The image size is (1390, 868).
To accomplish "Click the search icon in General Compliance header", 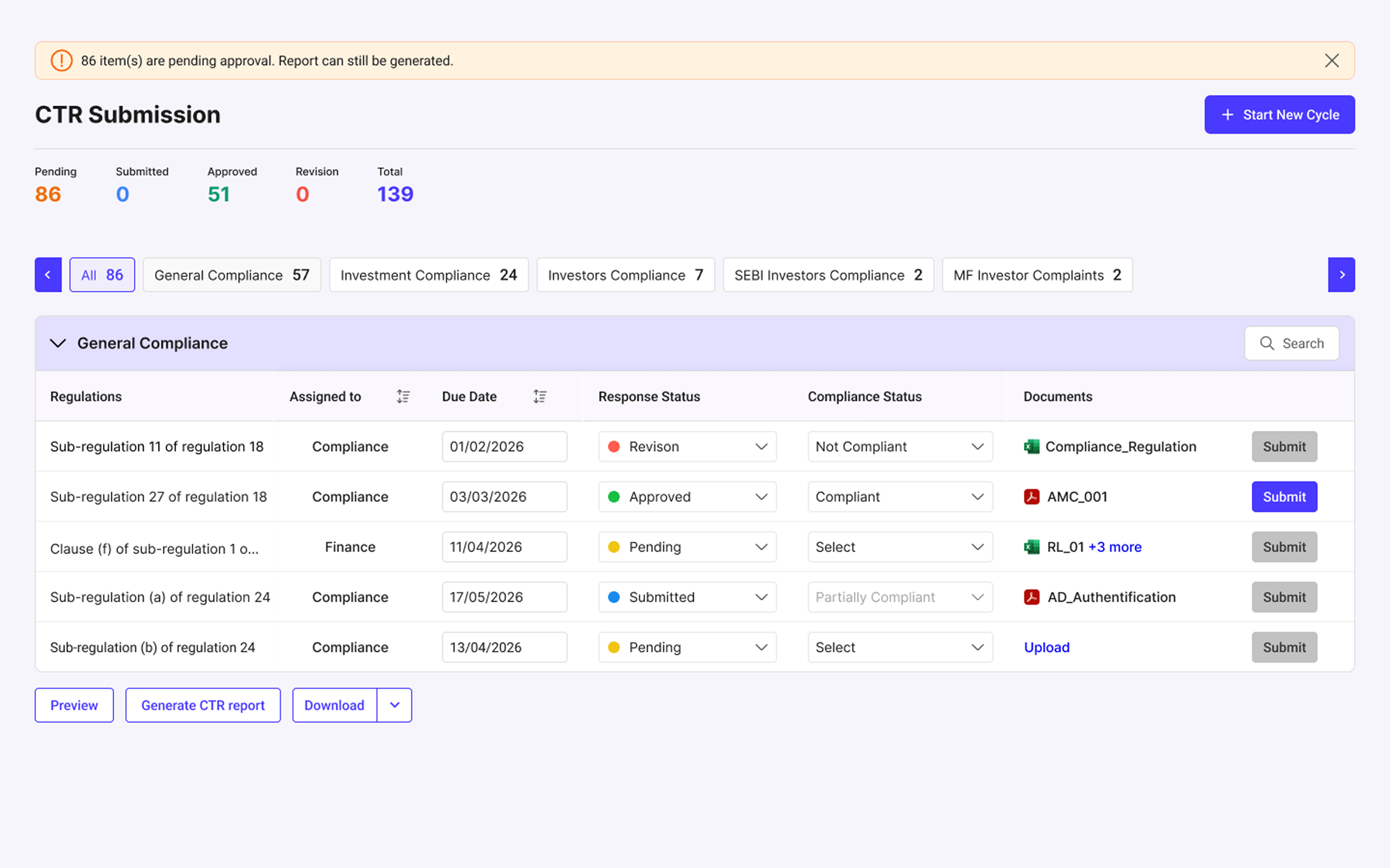I will pyautogui.click(x=1267, y=343).
